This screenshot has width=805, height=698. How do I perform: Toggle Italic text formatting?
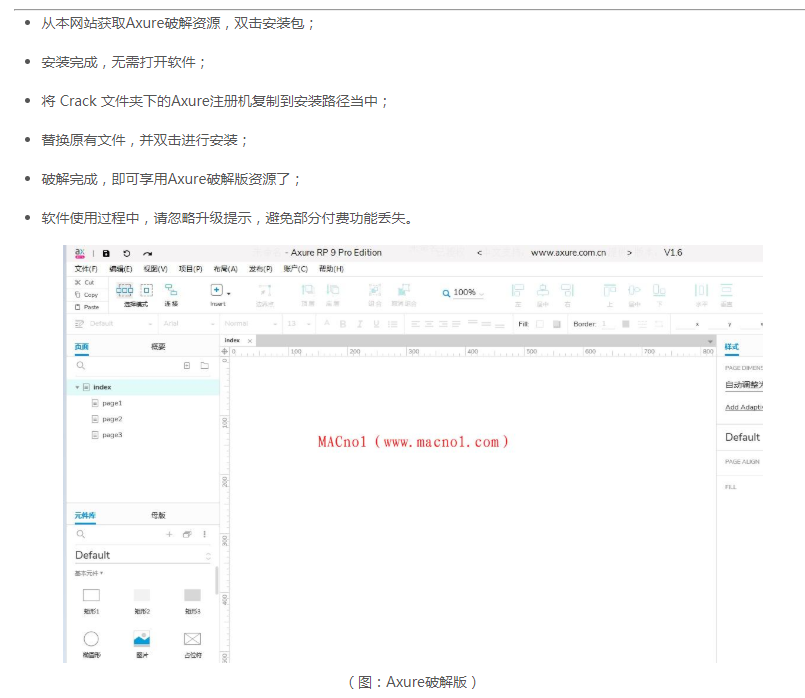point(360,324)
